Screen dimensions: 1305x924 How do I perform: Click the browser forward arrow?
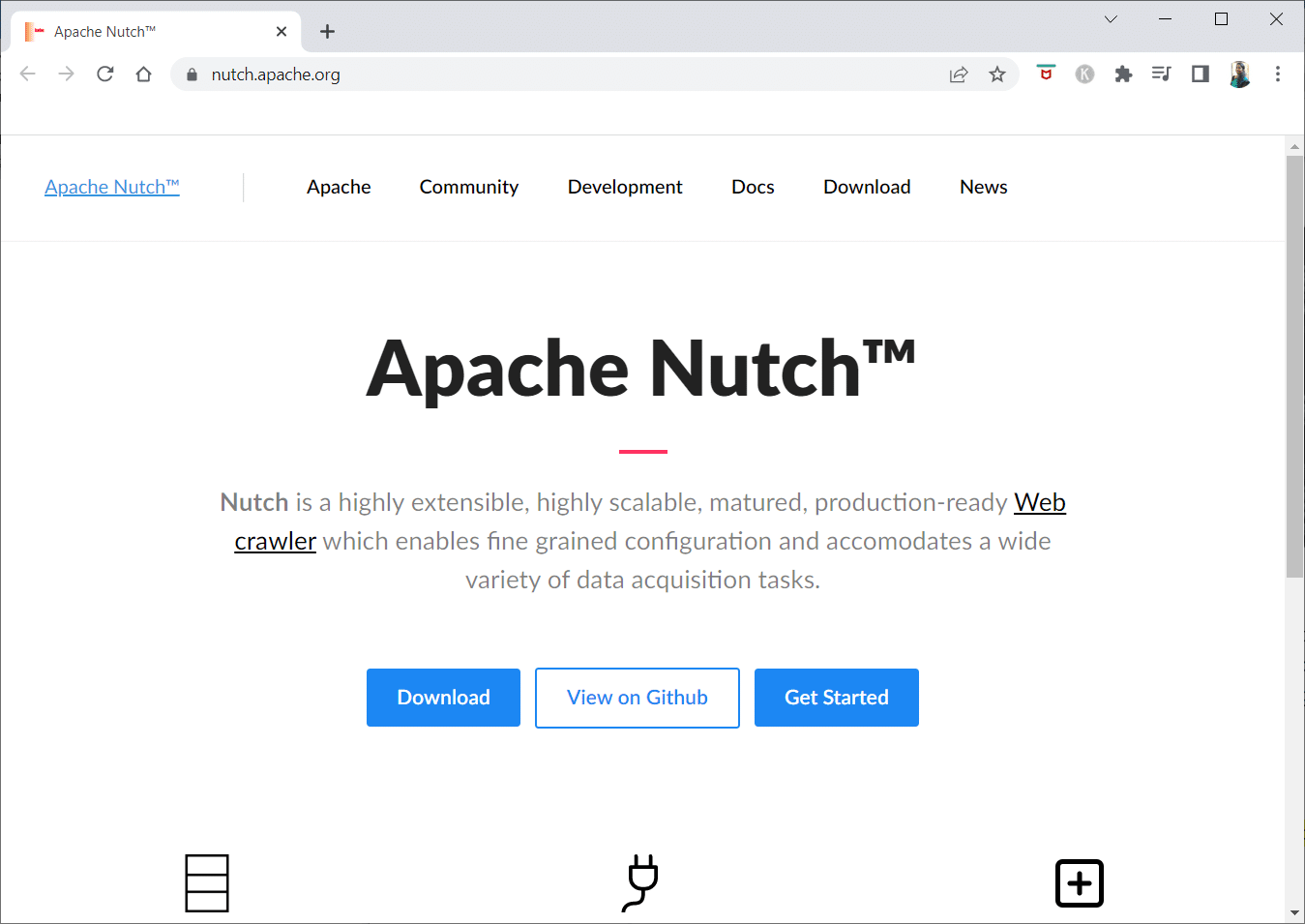tap(66, 75)
